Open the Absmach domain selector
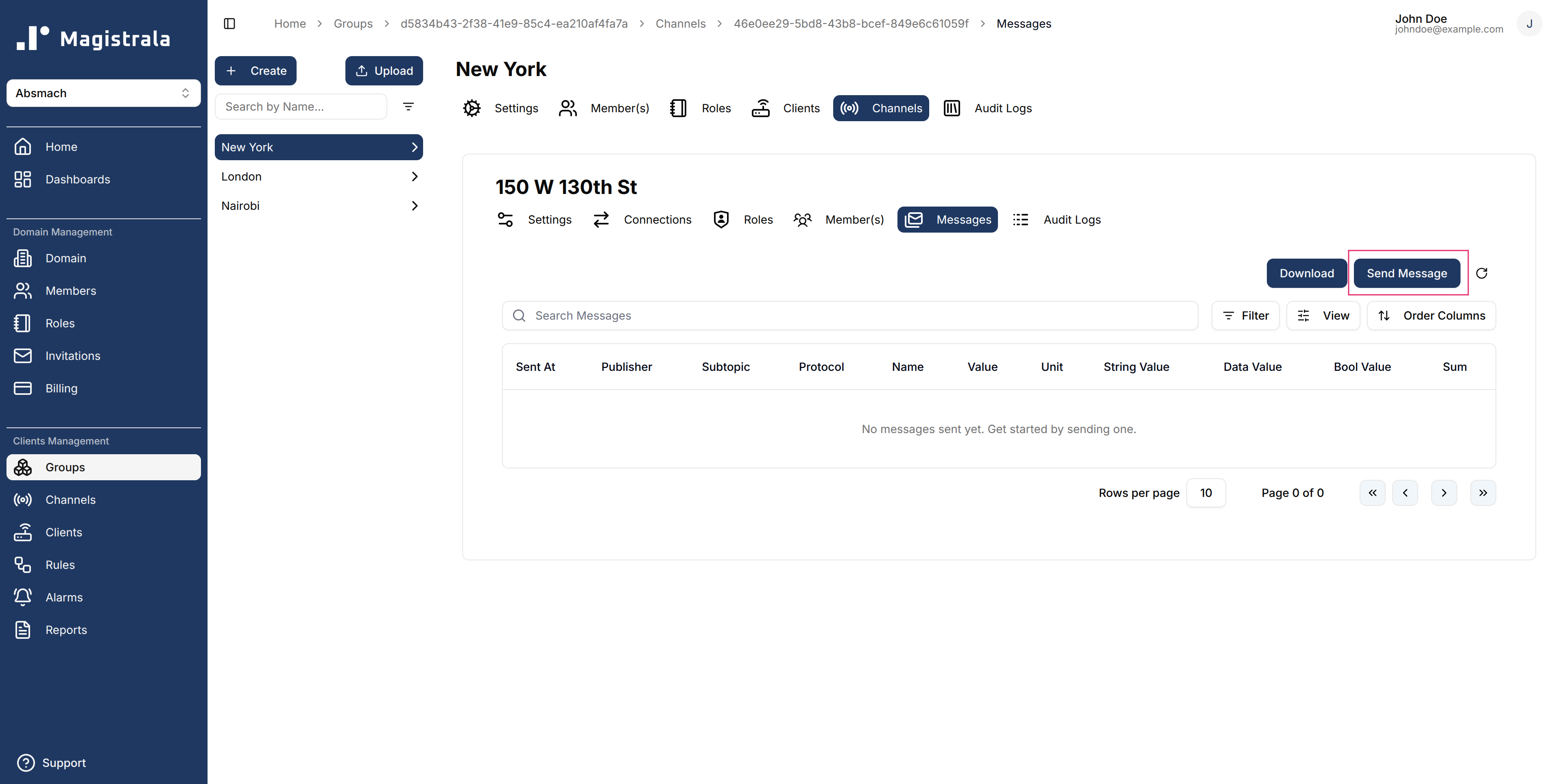Image resolution: width=1561 pixels, height=784 pixels. tap(103, 93)
